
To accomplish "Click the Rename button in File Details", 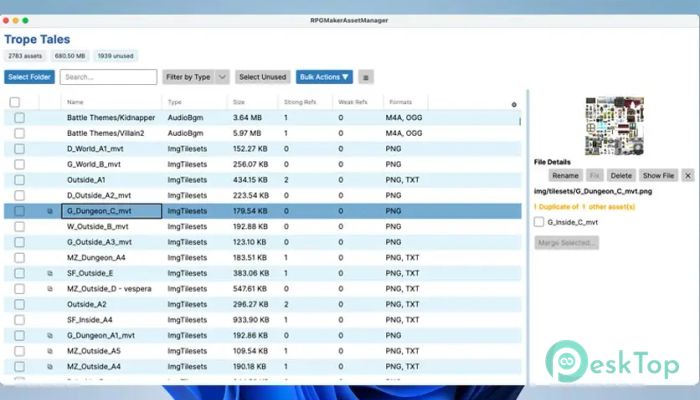I will 565,175.
